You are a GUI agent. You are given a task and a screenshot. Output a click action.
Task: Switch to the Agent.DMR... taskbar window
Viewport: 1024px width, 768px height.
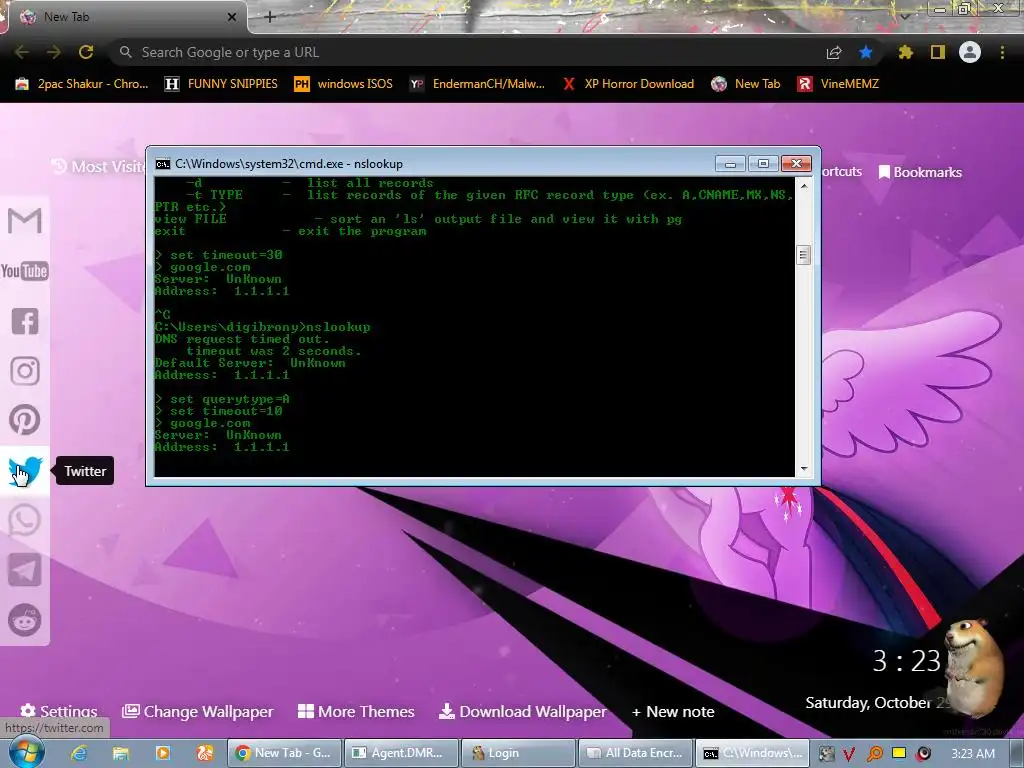pyautogui.click(x=401, y=753)
